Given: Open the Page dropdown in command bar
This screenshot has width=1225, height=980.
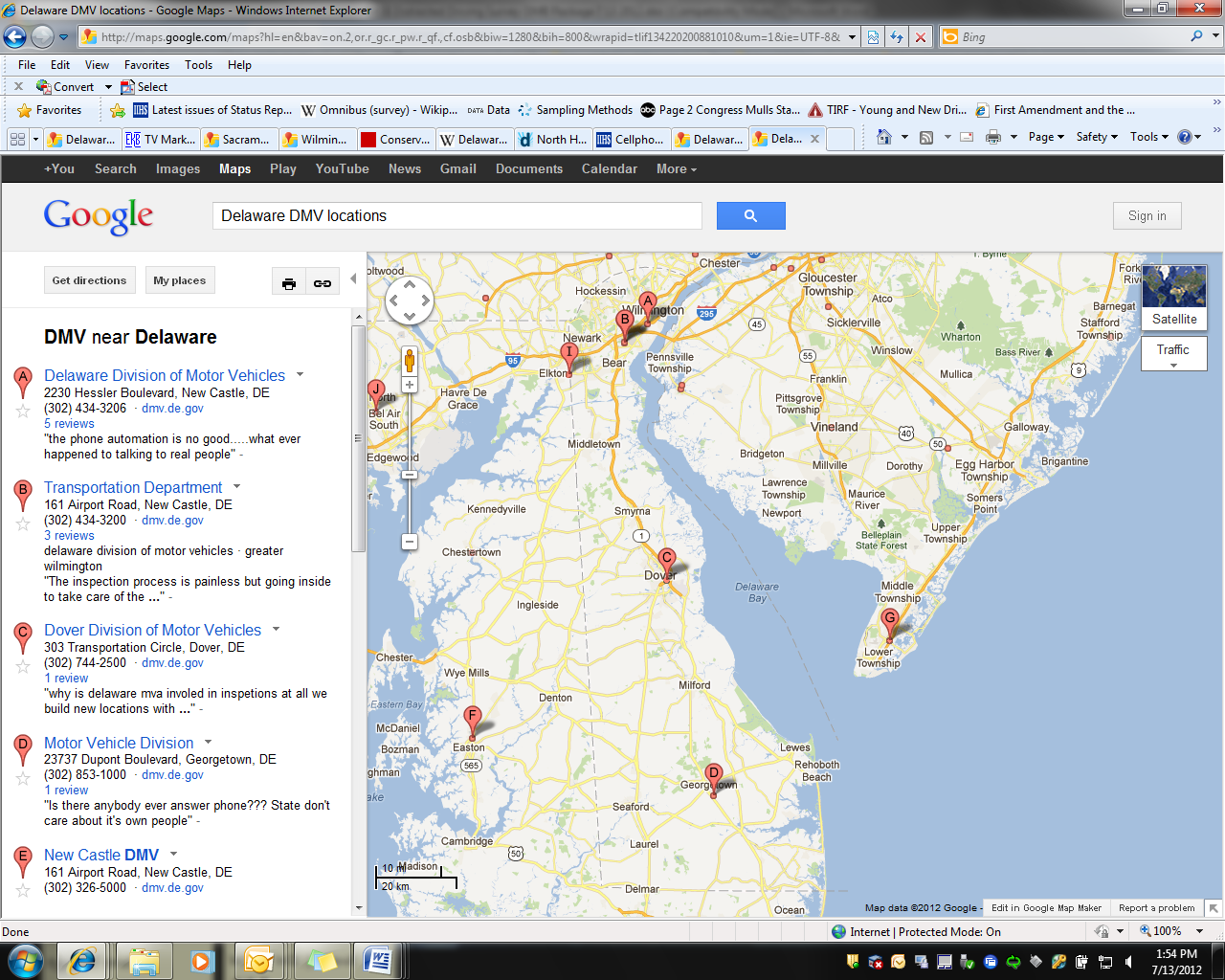Looking at the screenshot, I should tap(1046, 137).
